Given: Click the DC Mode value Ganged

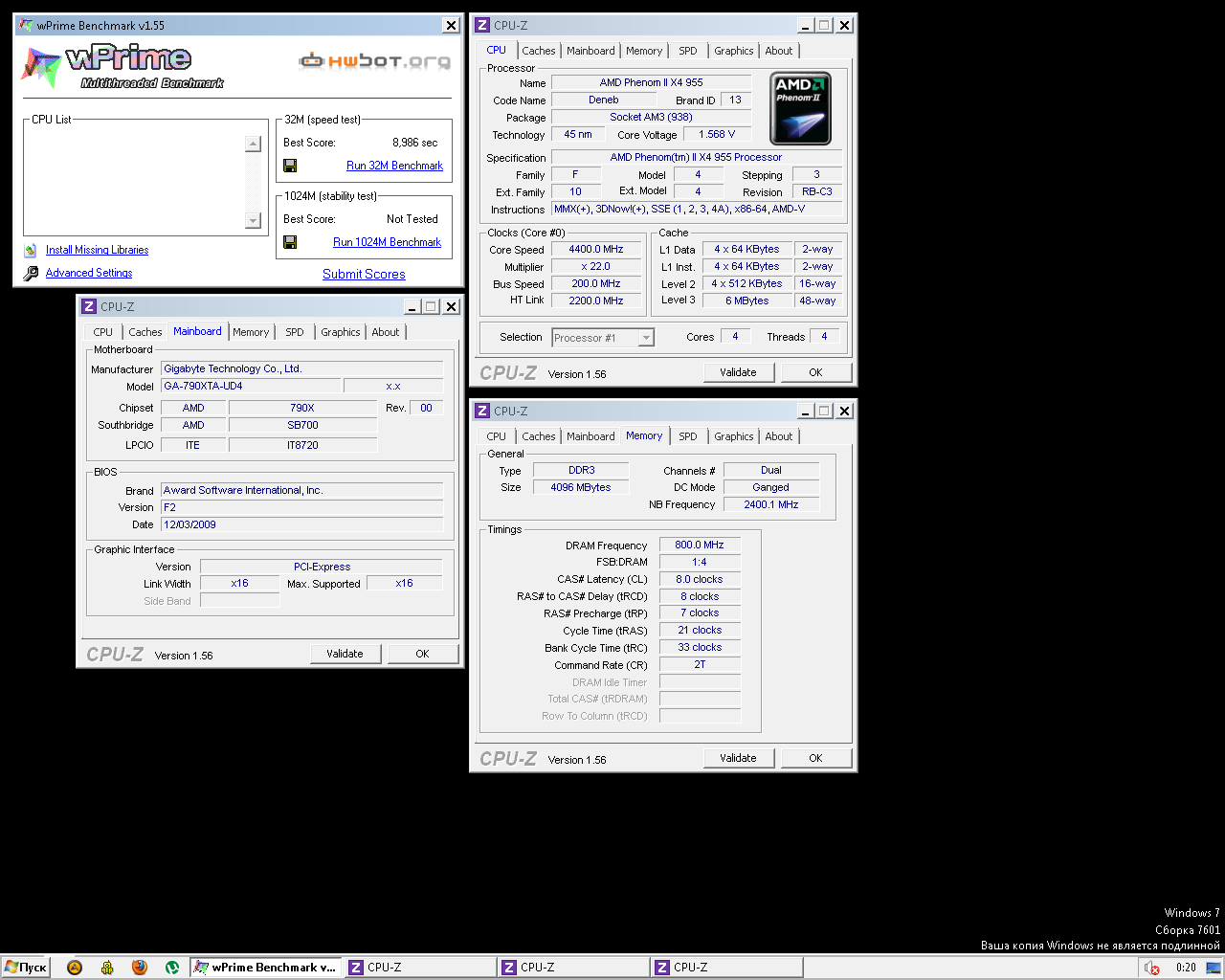Looking at the screenshot, I should [771, 487].
